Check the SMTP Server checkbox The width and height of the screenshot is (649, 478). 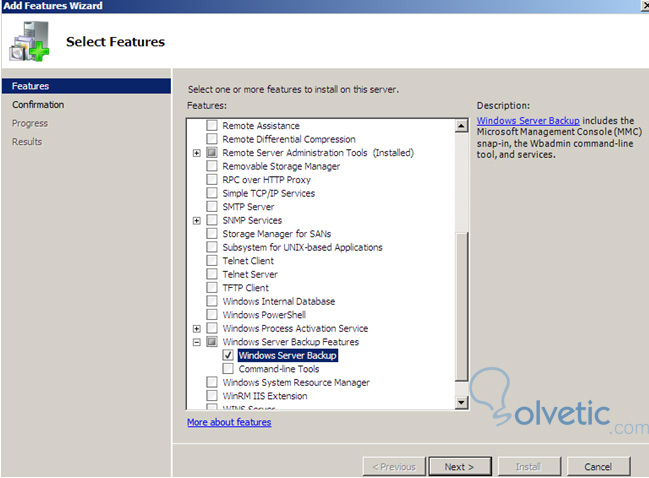pyautogui.click(x=212, y=207)
